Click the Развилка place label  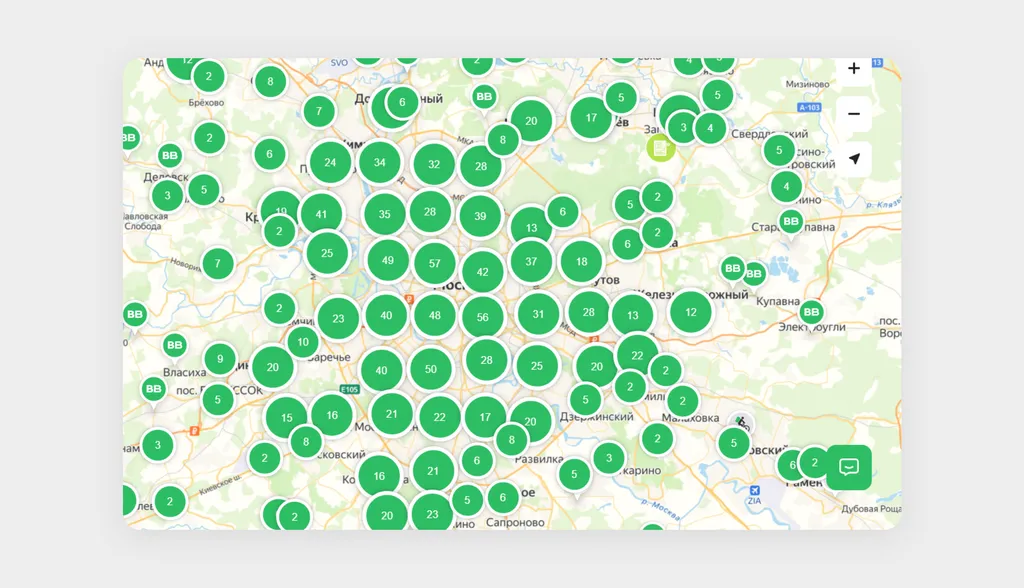[539, 459]
